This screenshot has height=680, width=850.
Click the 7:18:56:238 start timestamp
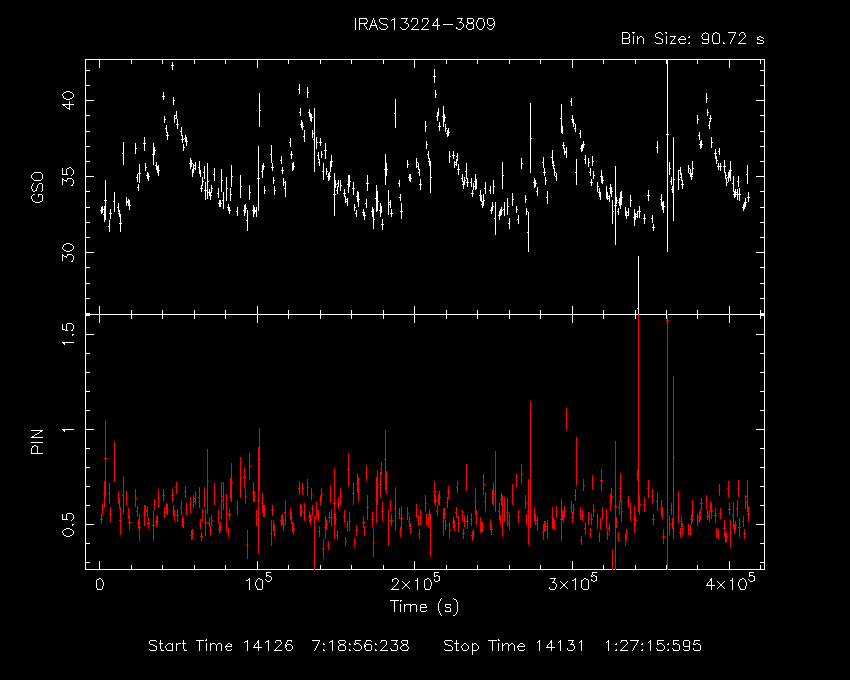[x=360, y=646]
